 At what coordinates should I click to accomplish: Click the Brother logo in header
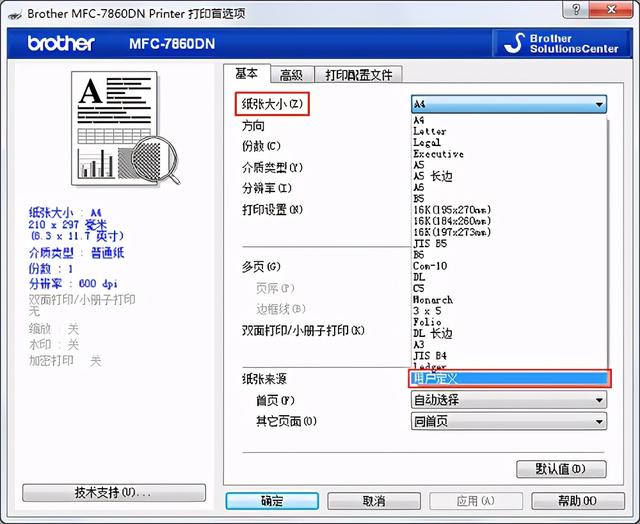pyautogui.click(x=61, y=44)
